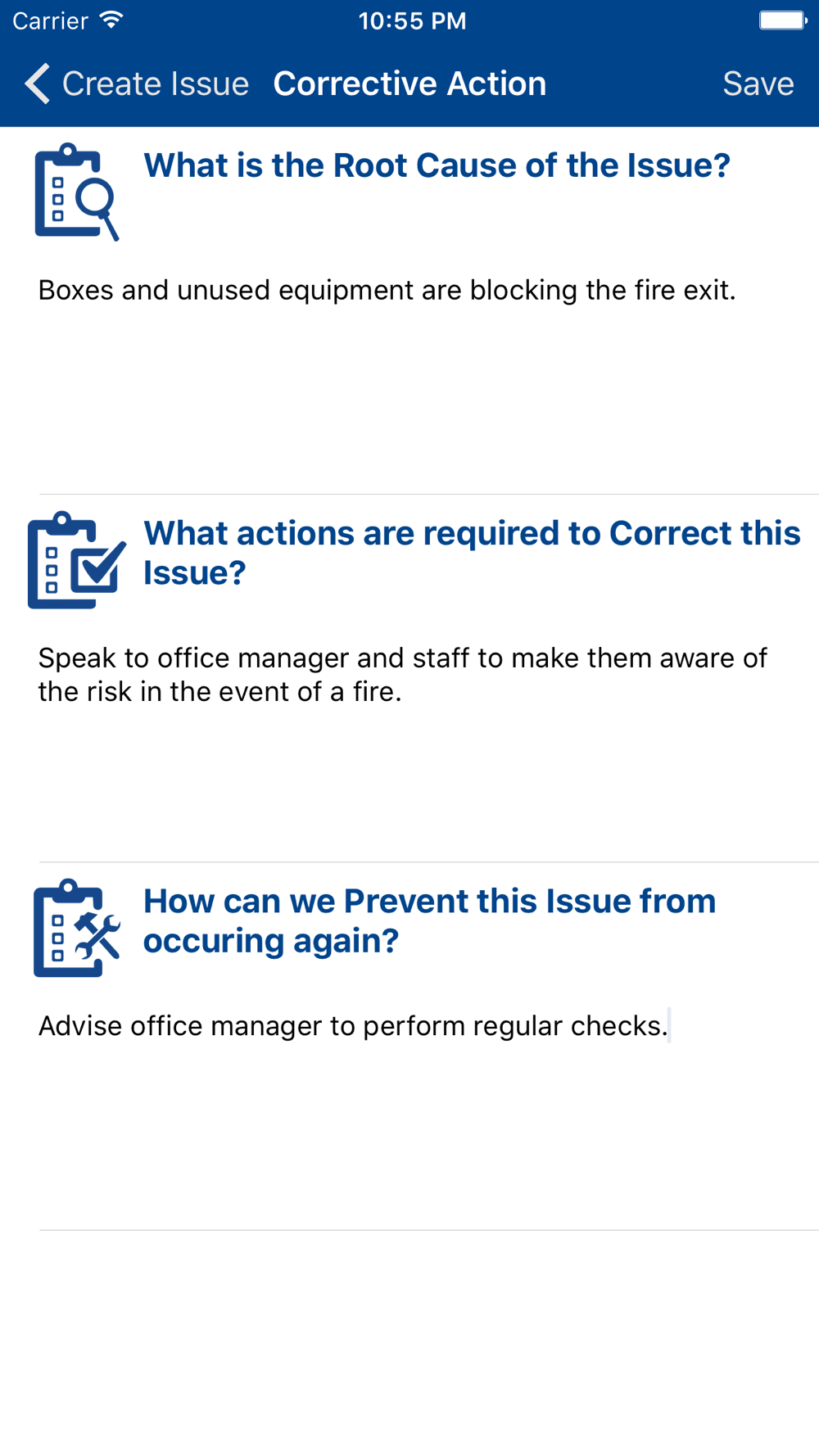Edit the 'Advise office manager' answer
Screen dimensions: 819x1456
353,1025
